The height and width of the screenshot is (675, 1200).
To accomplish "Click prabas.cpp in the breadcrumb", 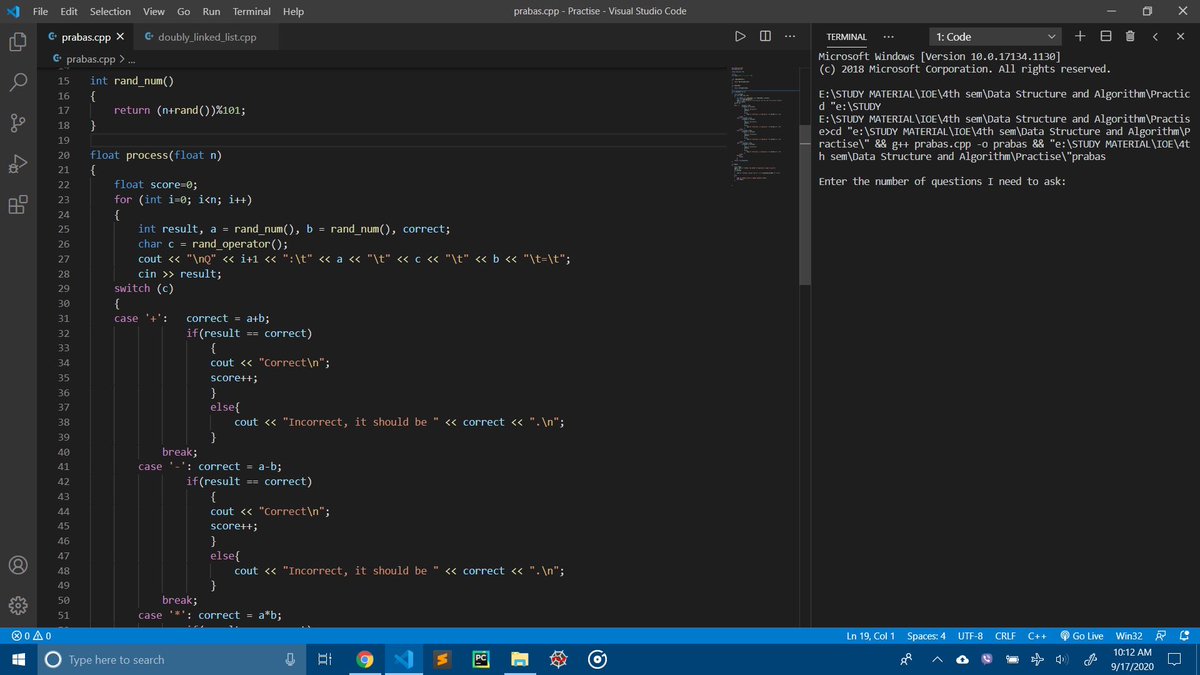I will 90,59.
